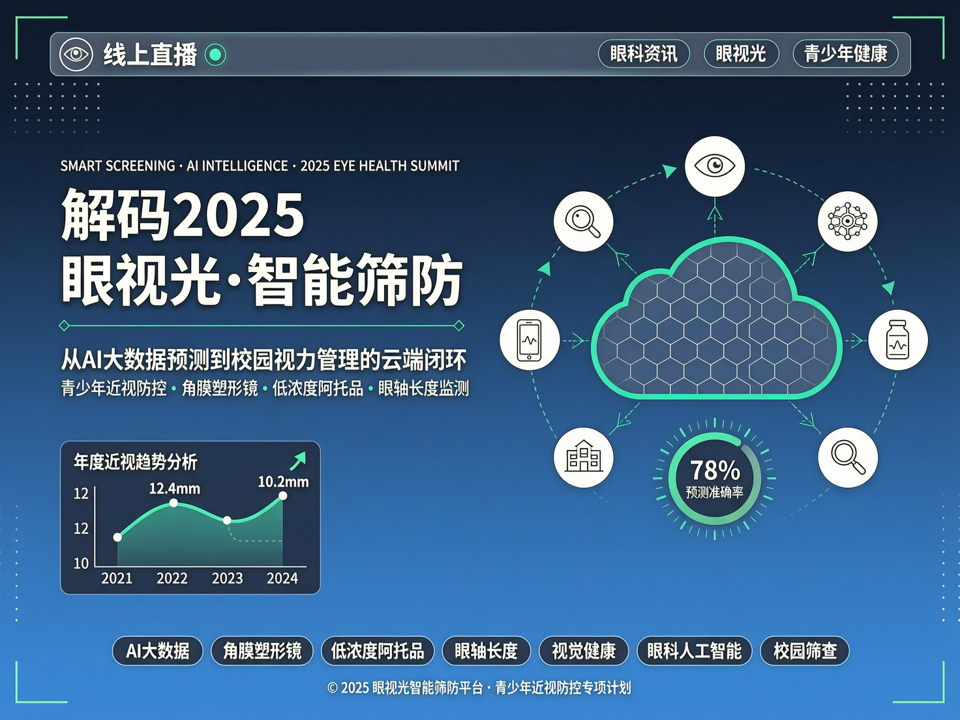Click the green trend arrow in the chart card
Screen dimensions: 960x720
click(x=298, y=460)
